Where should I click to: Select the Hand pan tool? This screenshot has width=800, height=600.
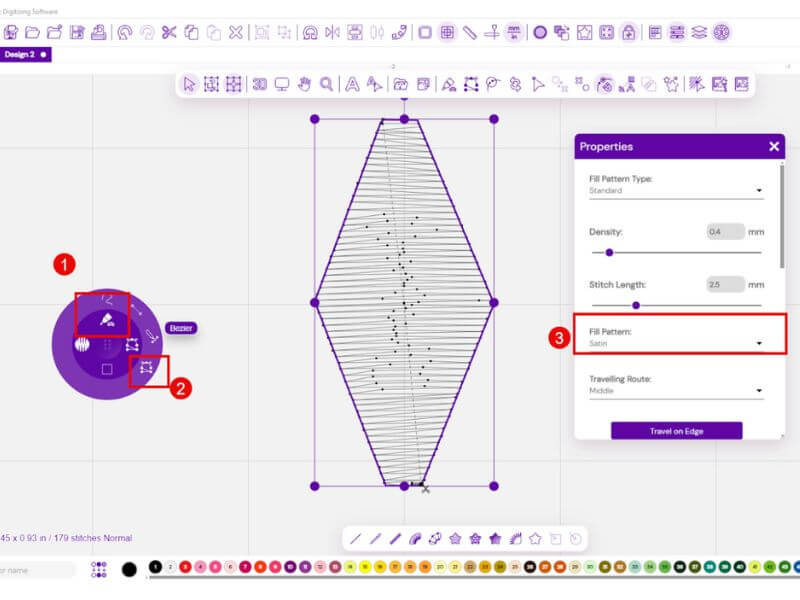305,84
